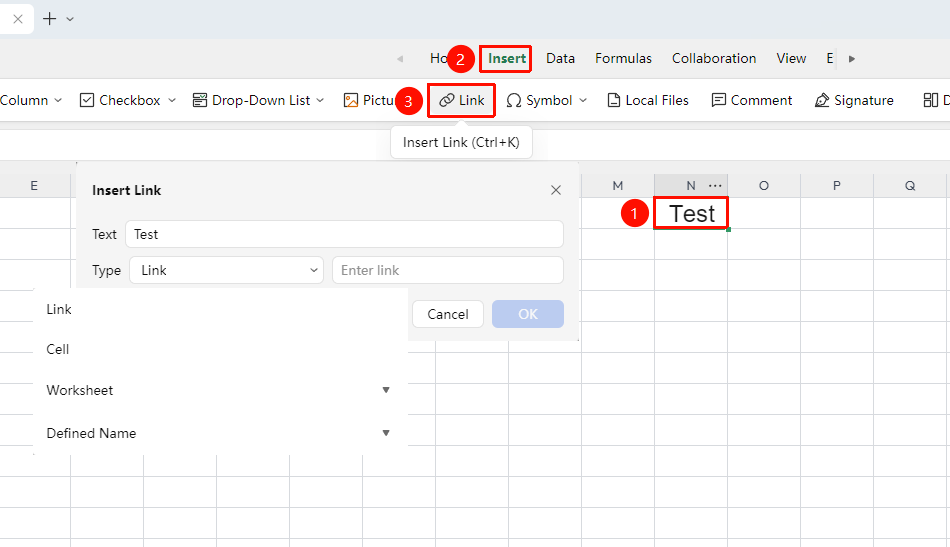Image resolution: width=950 pixels, height=547 pixels.
Task: Select column E header
Action: click(x=35, y=186)
